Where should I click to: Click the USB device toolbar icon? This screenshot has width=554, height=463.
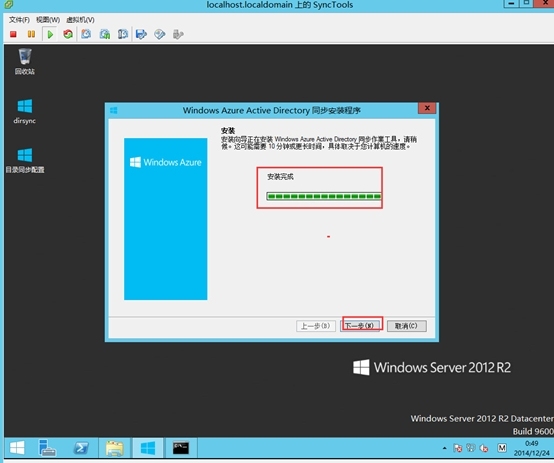click(x=178, y=34)
